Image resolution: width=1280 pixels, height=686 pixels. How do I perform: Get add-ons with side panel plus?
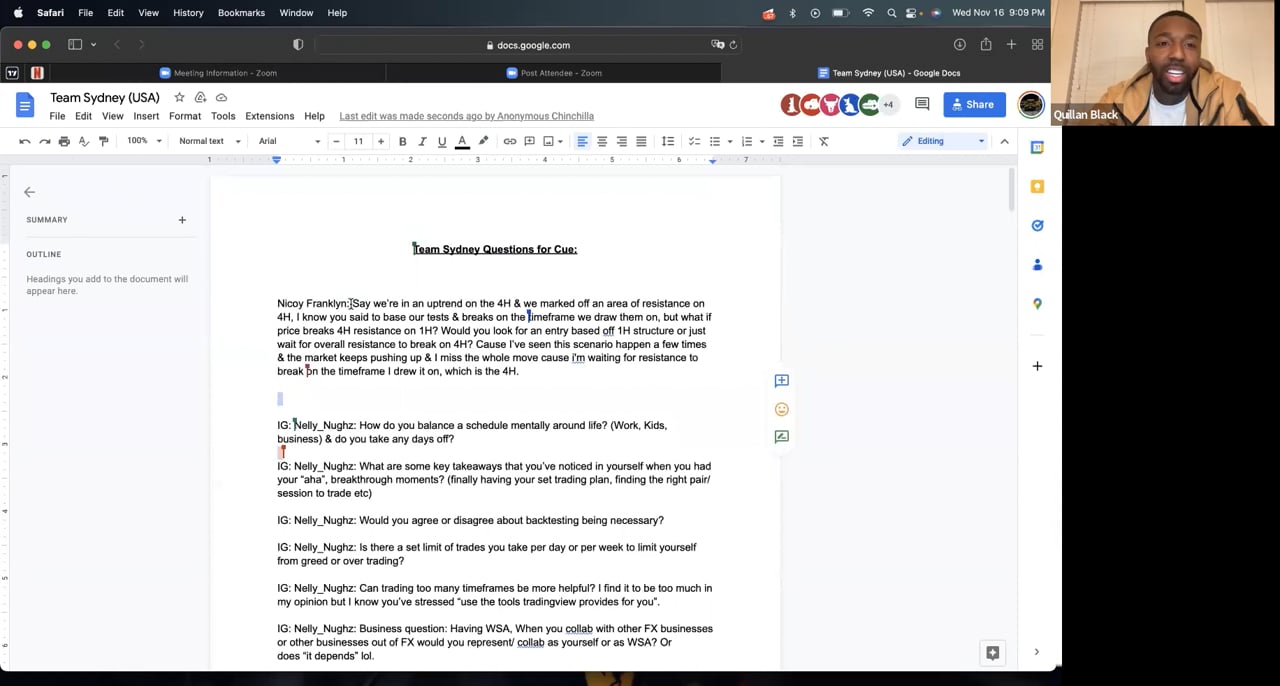[x=1037, y=366]
